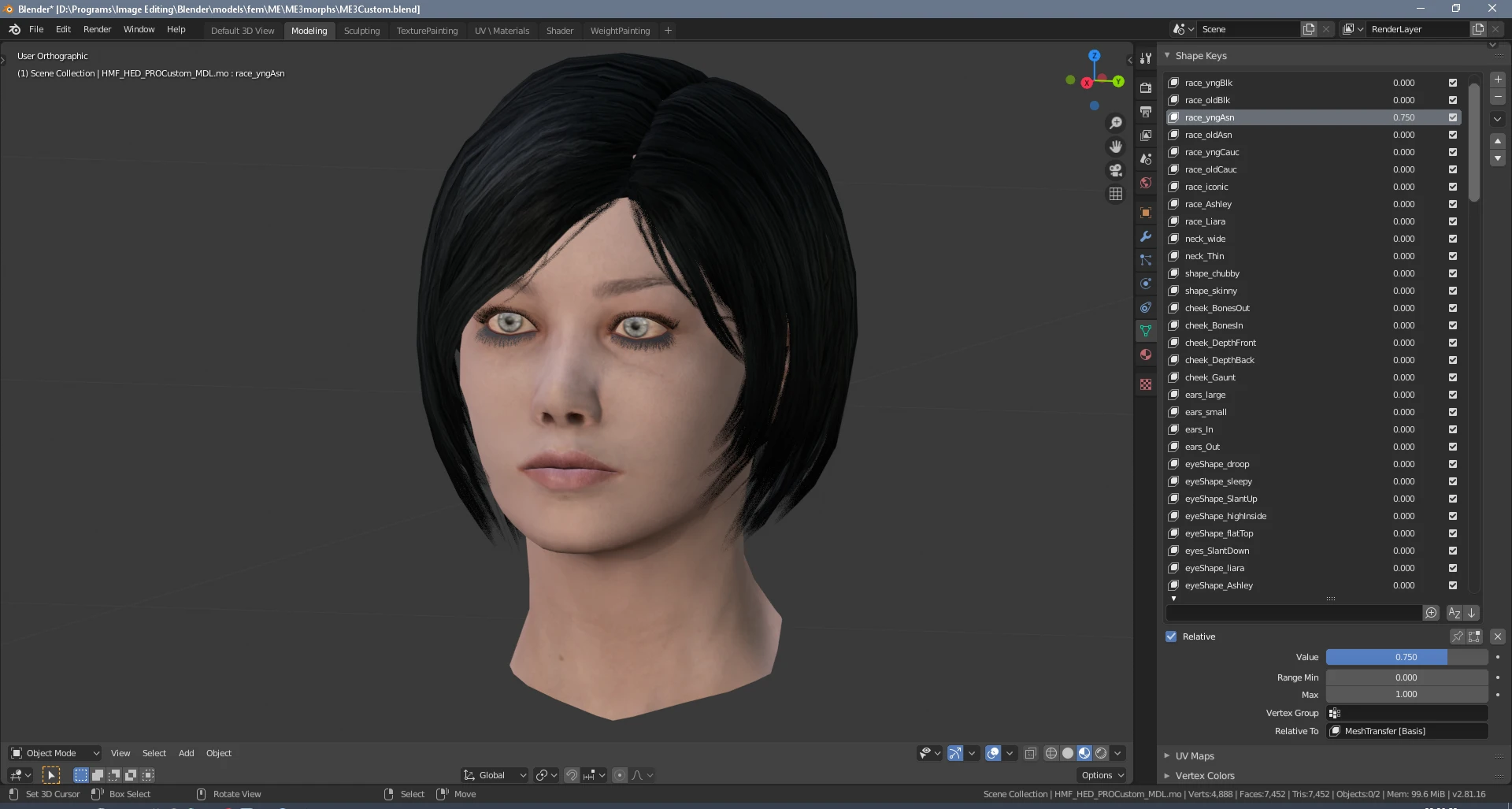Toggle proportional editing button
Viewport: 1512px width, 809px height.
(620, 775)
